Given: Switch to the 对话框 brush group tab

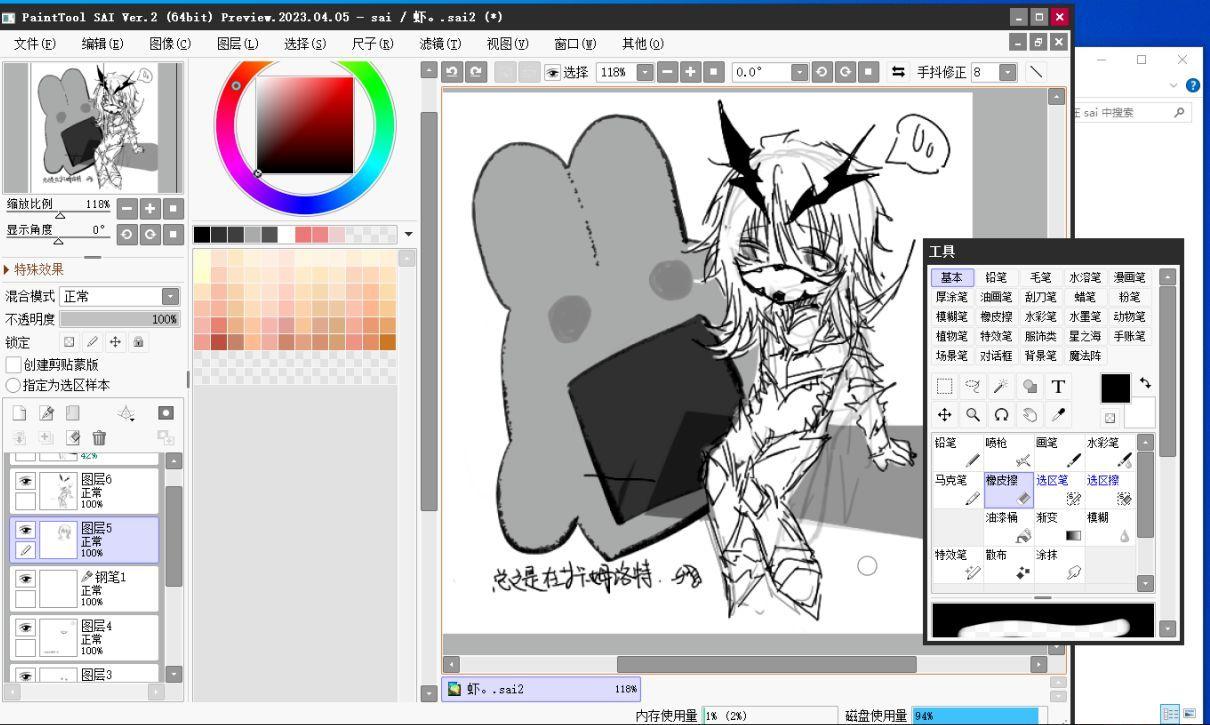Looking at the screenshot, I should click(x=996, y=355).
